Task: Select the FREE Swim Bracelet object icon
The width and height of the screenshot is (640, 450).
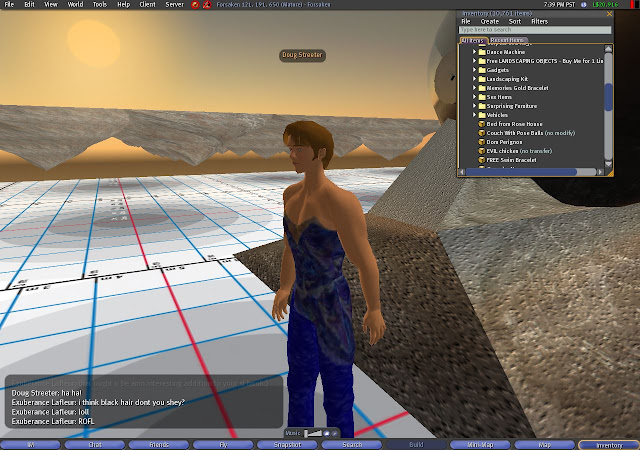Action: coord(482,160)
